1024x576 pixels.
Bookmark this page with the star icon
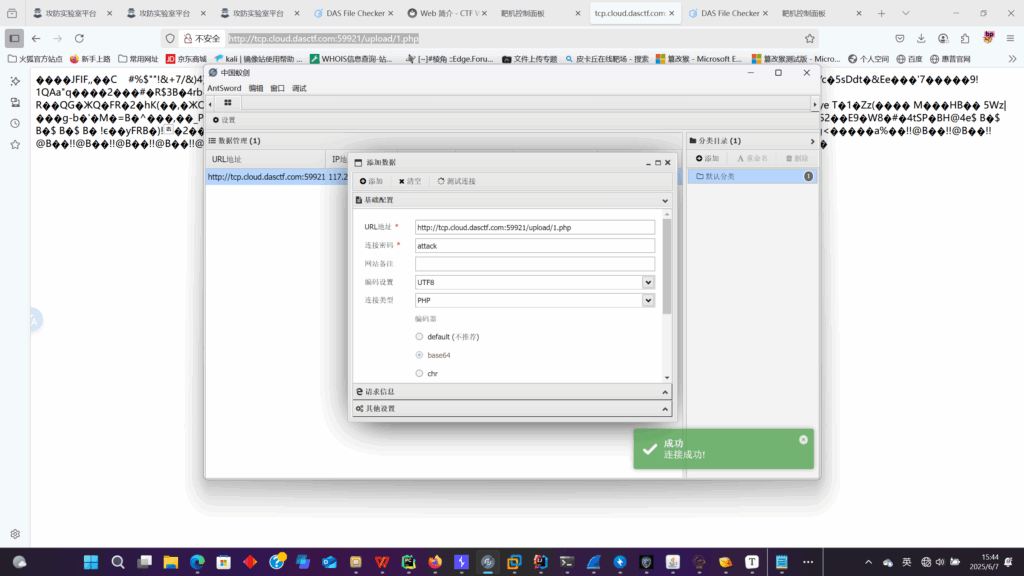810,39
